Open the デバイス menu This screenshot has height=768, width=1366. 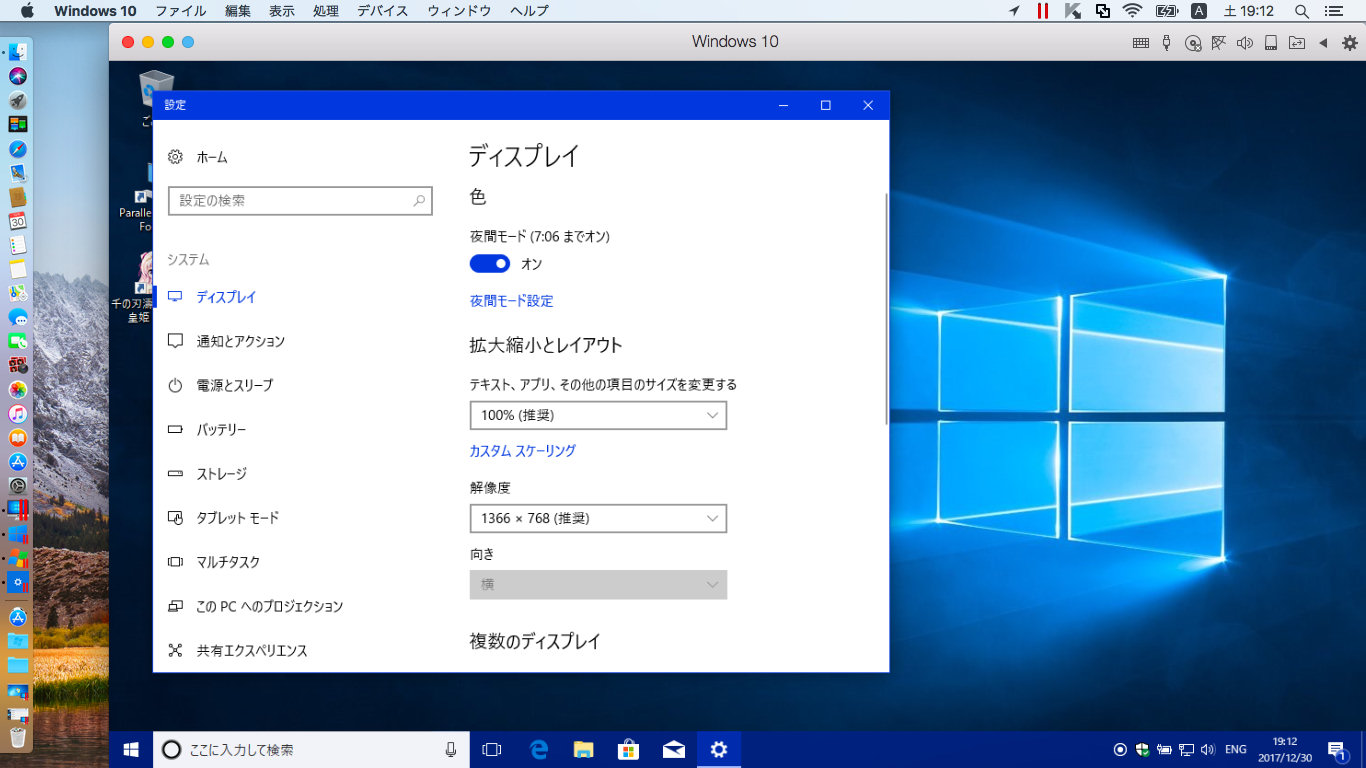tap(382, 11)
